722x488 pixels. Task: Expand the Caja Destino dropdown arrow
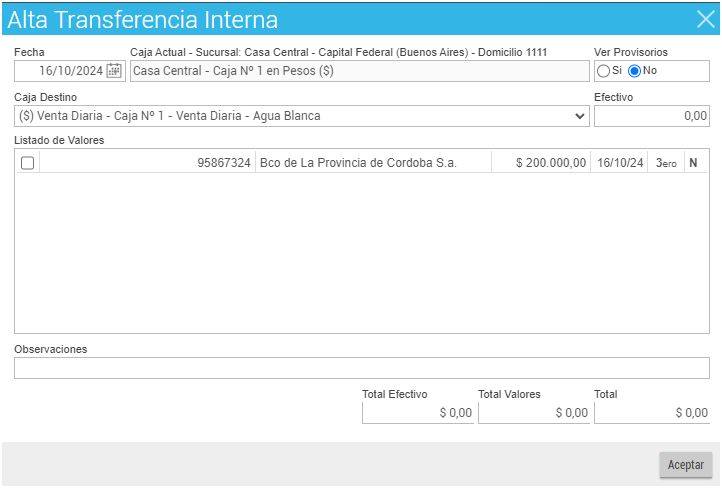point(580,116)
